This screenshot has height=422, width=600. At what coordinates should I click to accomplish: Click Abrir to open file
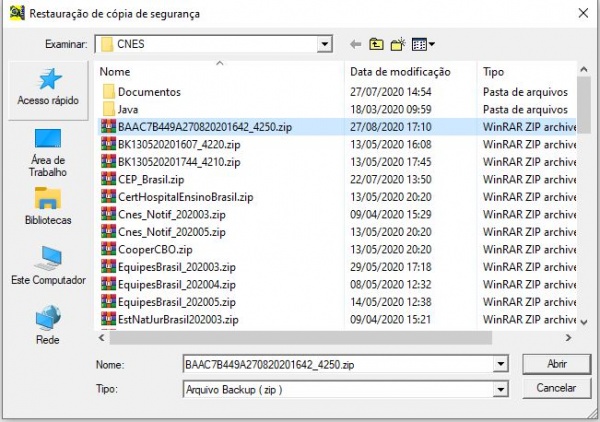point(557,364)
